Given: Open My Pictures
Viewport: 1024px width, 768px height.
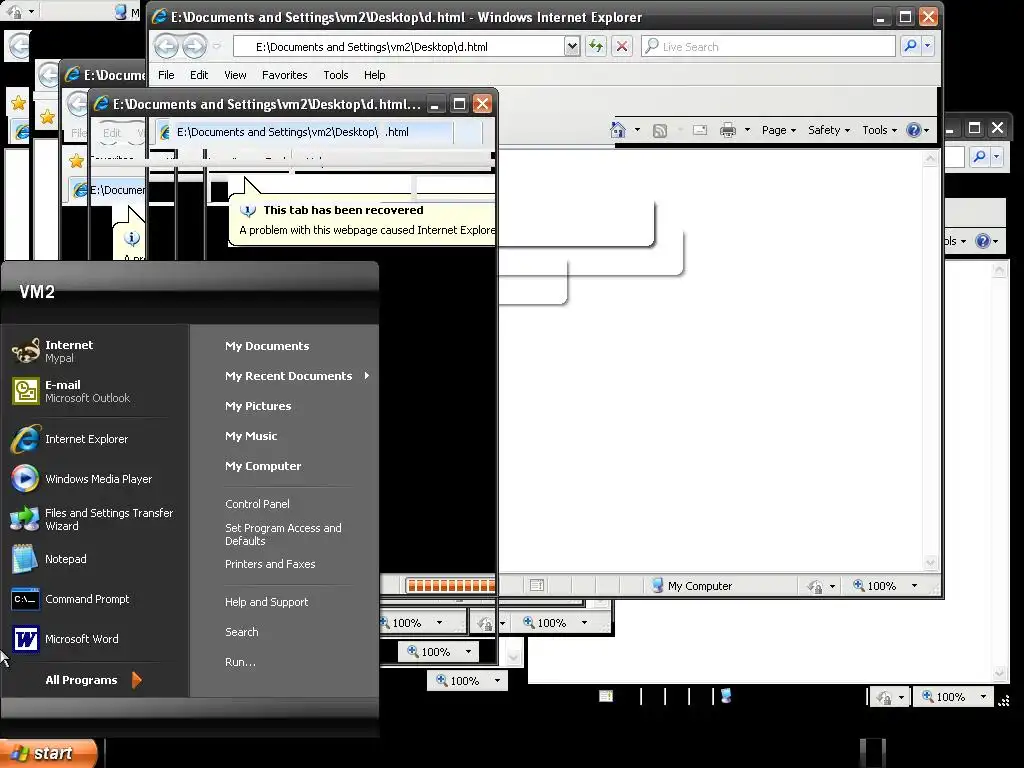Looking at the screenshot, I should coord(258,406).
